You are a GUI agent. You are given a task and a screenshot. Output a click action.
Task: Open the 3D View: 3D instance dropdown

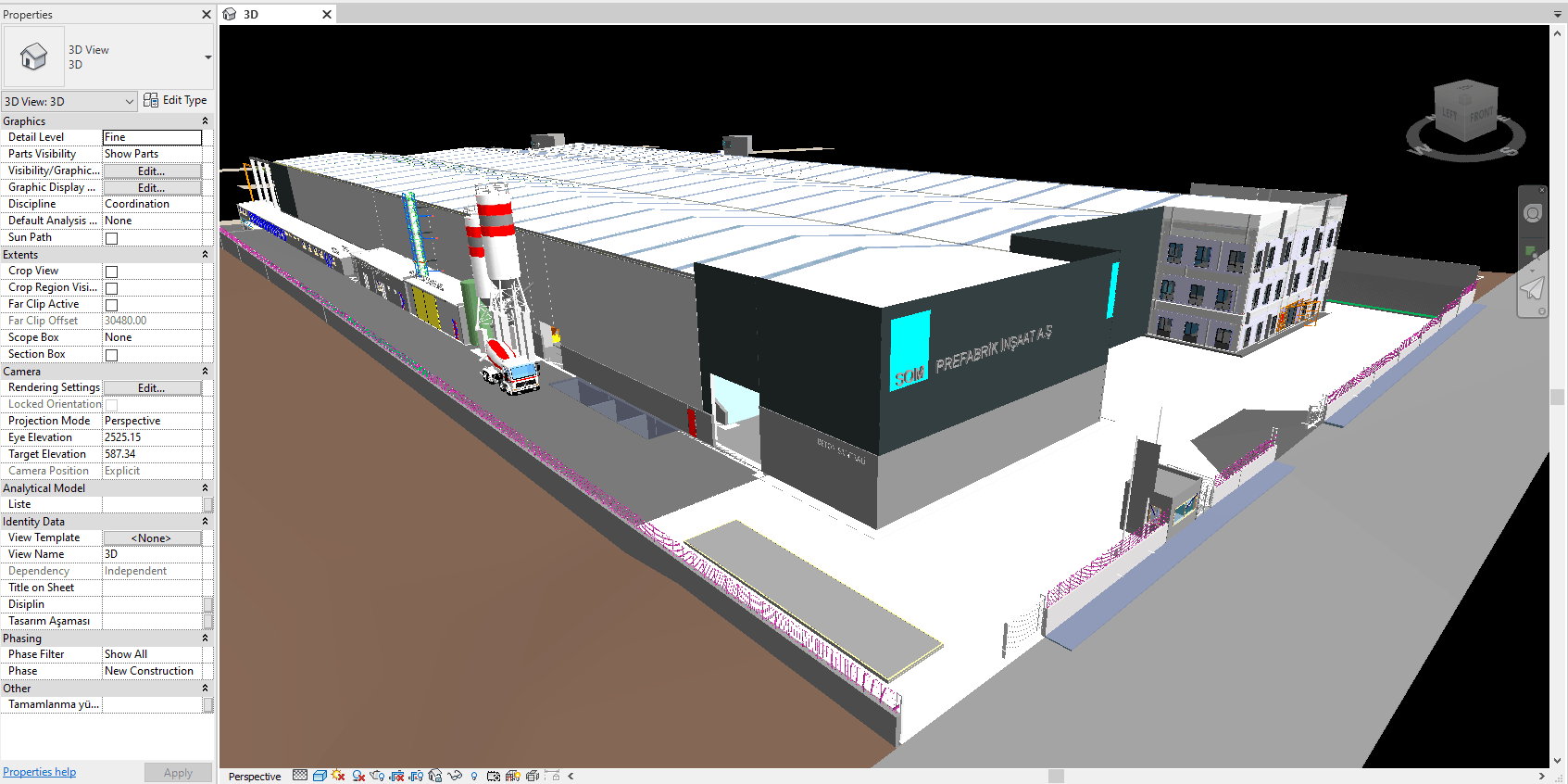[69, 101]
